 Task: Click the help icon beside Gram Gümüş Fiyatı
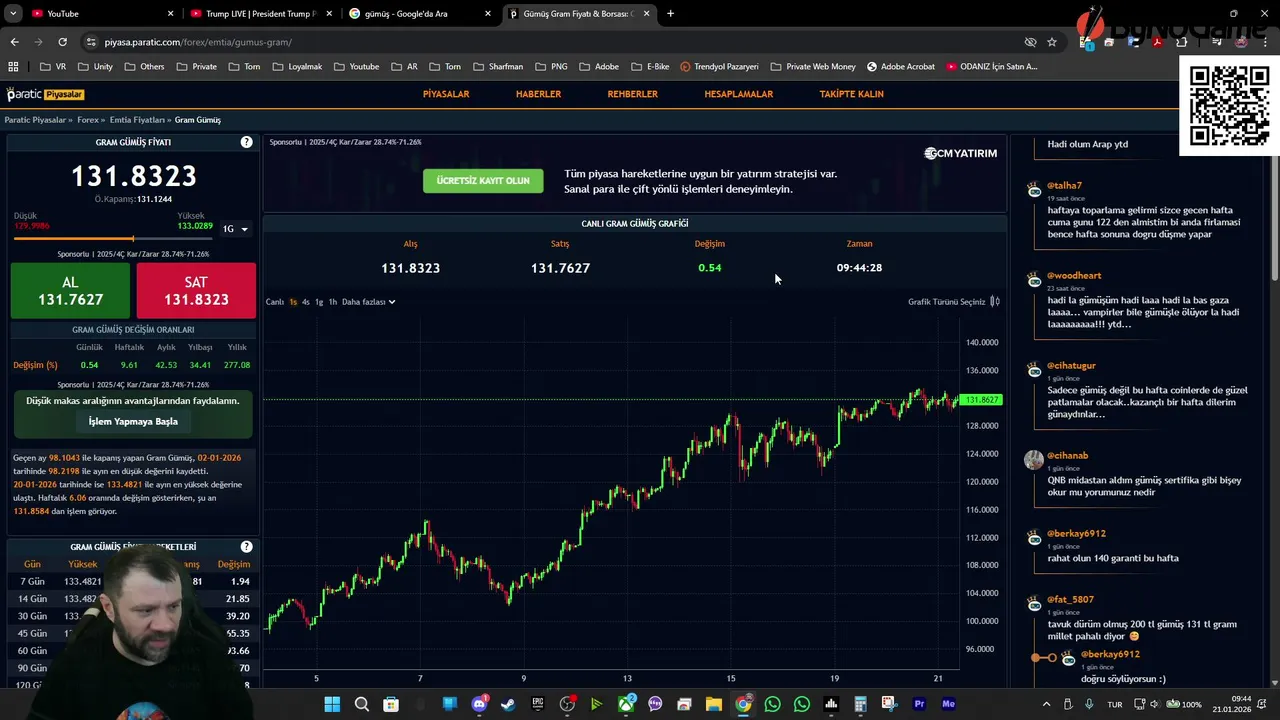[x=246, y=142]
